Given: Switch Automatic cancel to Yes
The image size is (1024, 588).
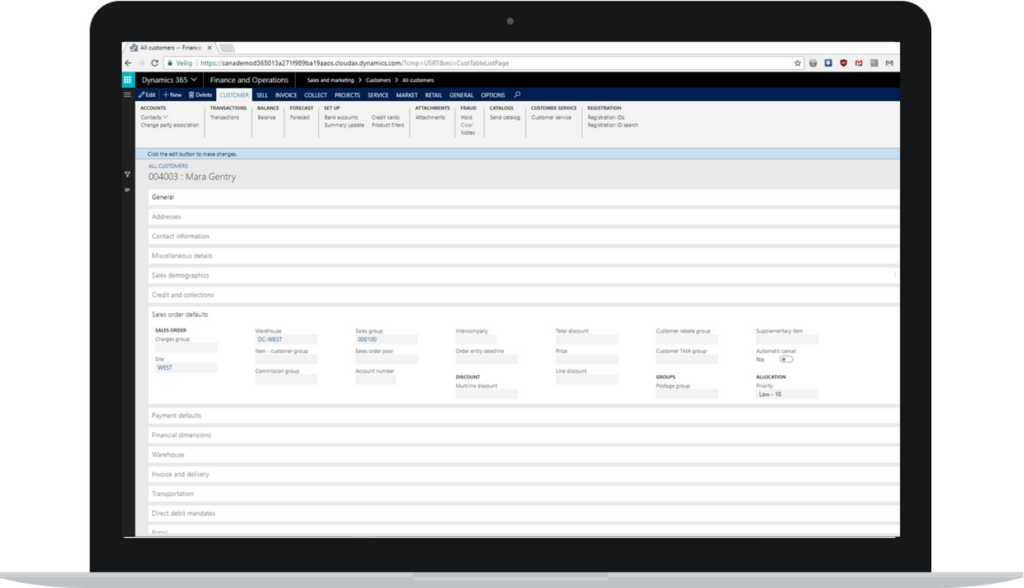Looking at the screenshot, I should click(786, 359).
